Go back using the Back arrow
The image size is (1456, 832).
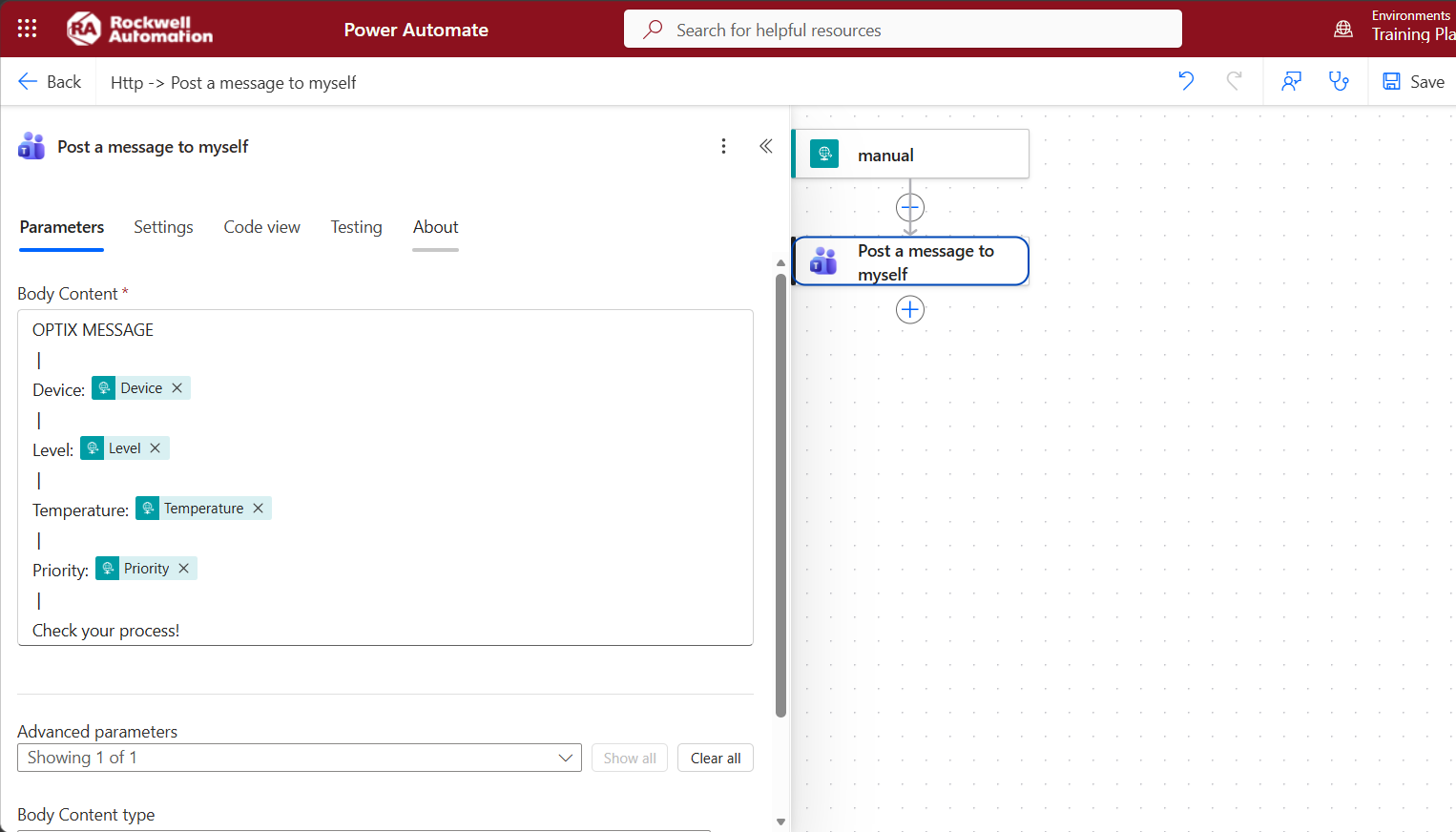tap(50, 82)
